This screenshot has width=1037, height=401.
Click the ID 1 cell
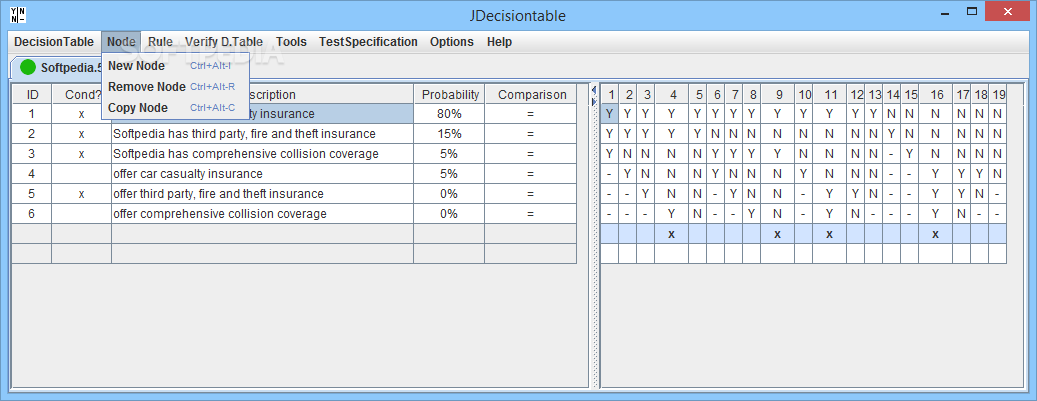point(32,114)
